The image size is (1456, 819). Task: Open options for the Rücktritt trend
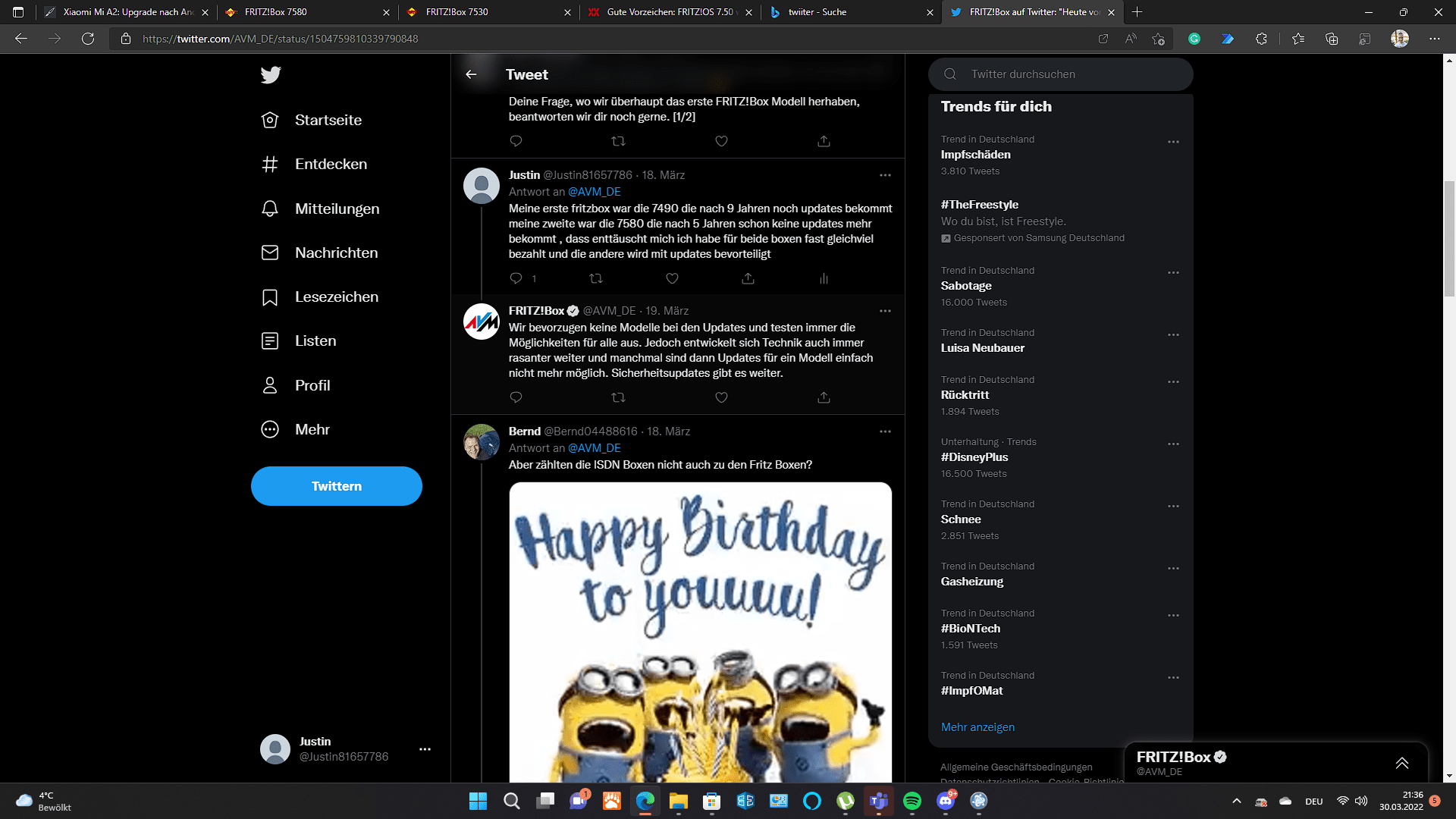tap(1173, 382)
